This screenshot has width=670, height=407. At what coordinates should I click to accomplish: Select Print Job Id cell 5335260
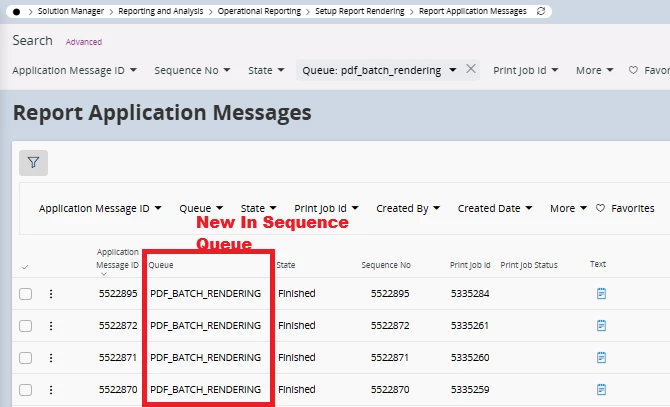coord(470,357)
